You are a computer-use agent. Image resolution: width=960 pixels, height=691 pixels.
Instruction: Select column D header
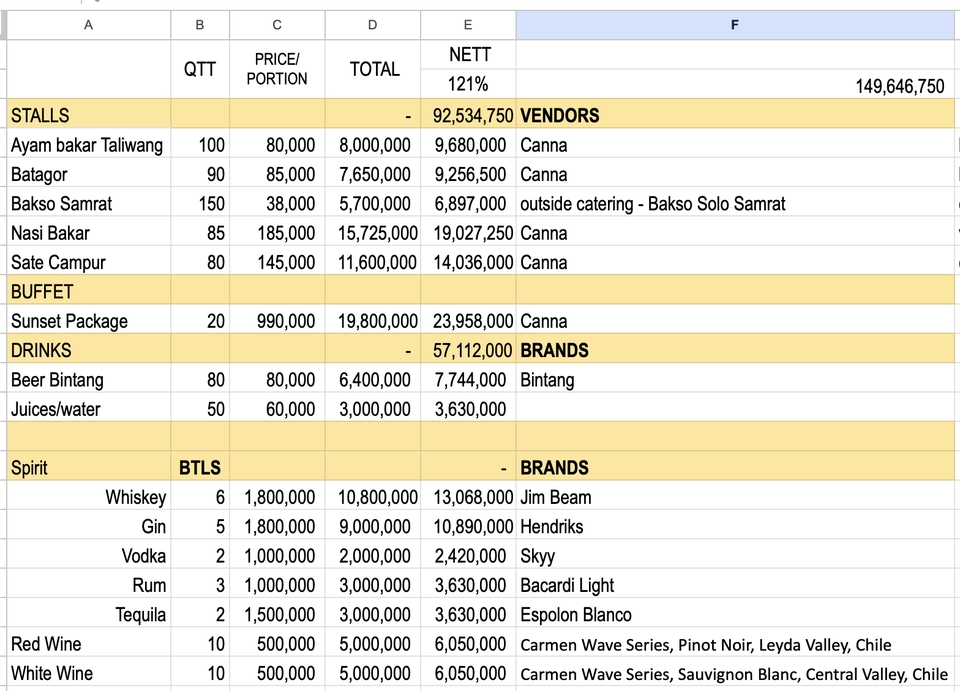tap(372, 25)
